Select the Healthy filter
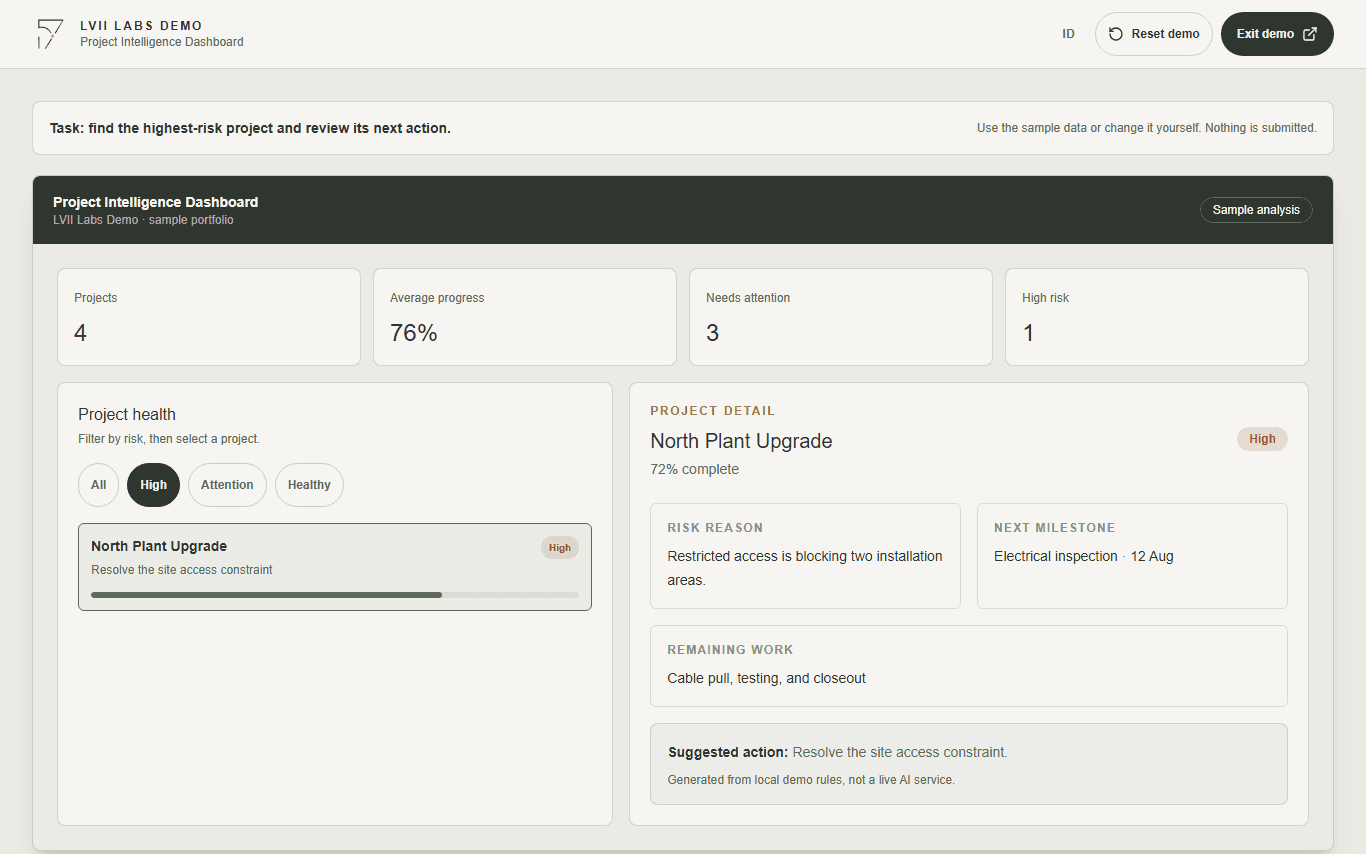The height and width of the screenshot is (854, 1366). [309, 485]
